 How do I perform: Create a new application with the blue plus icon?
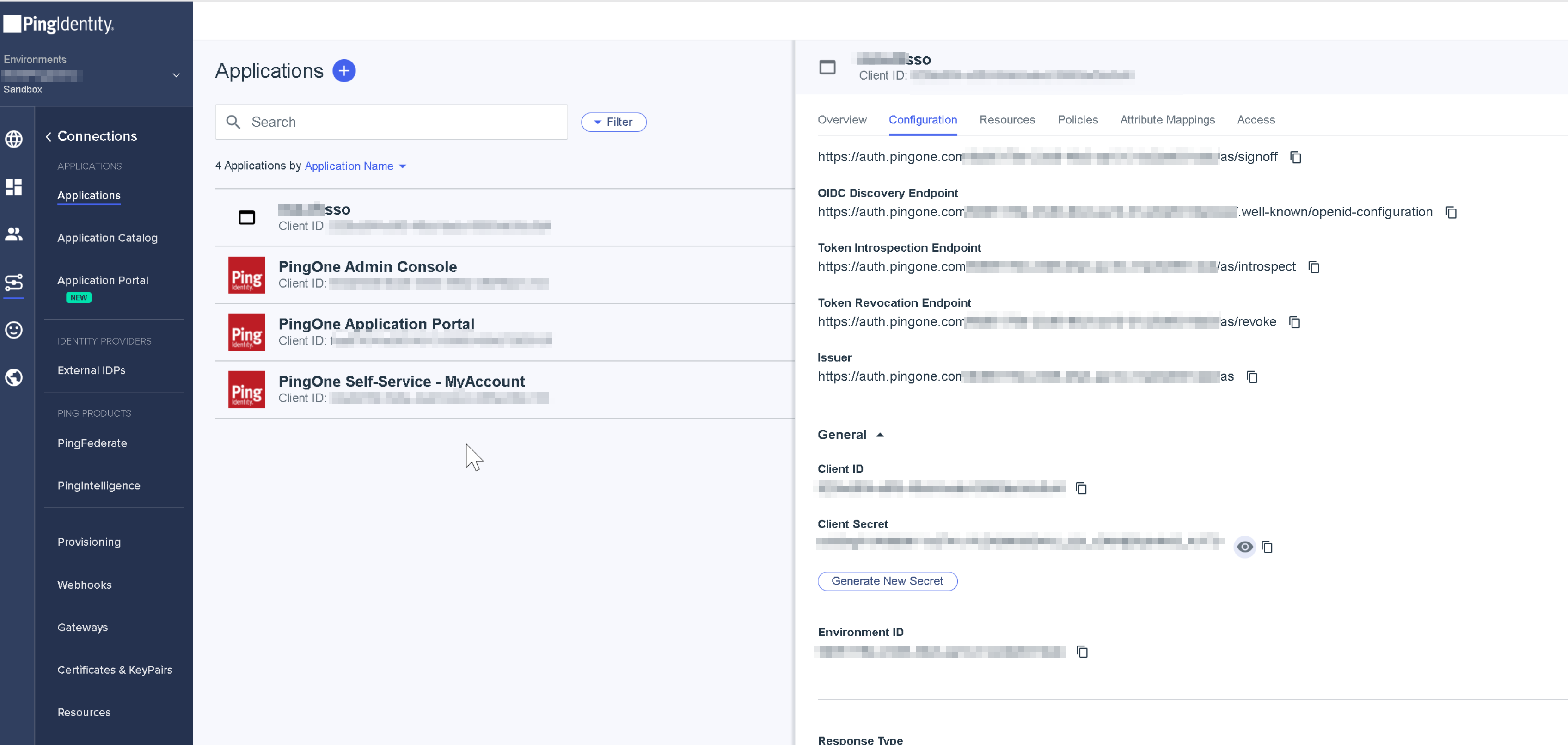point(344,71)
